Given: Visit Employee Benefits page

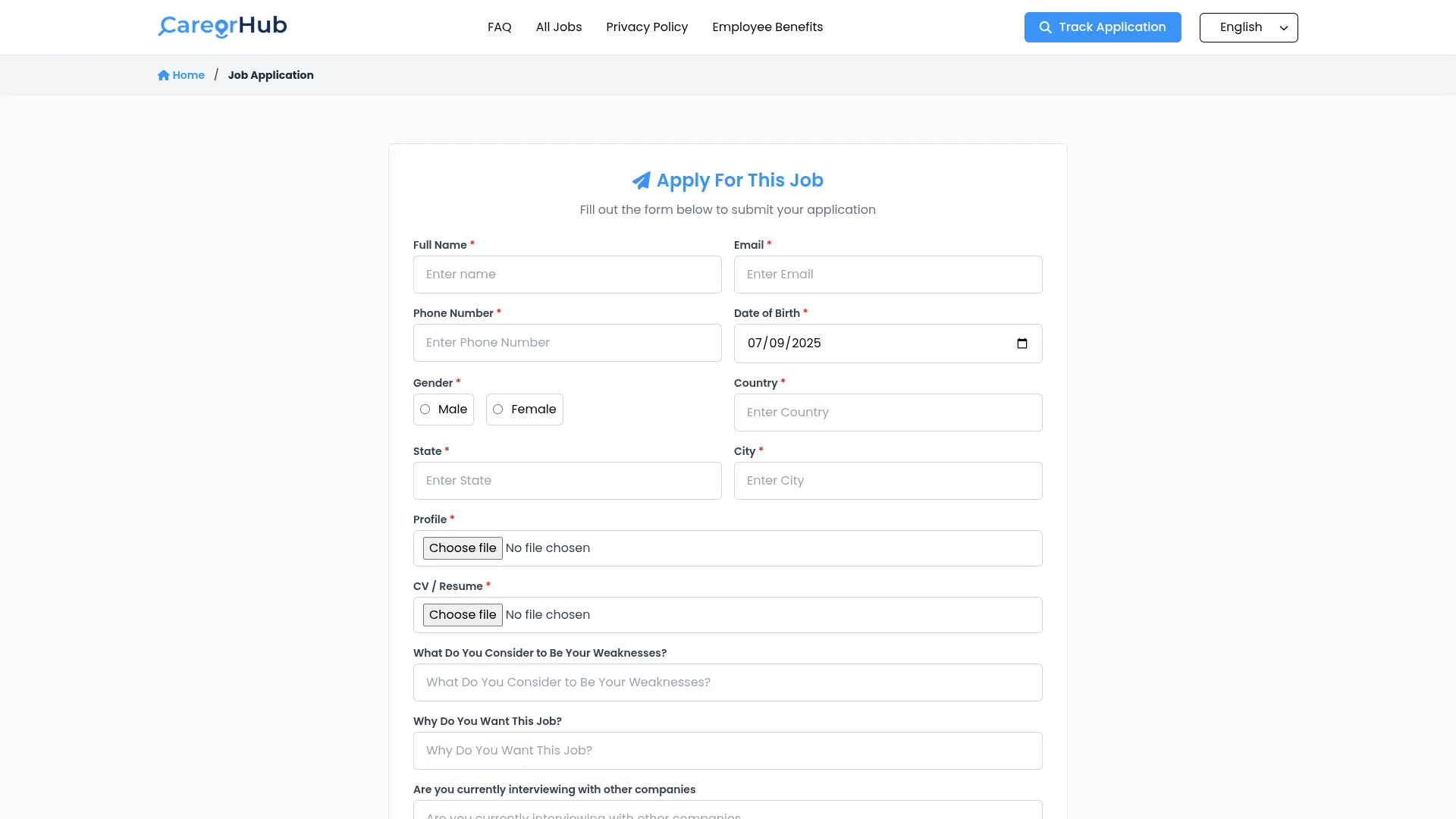Looking at the screenshot, I should [767, 27].
